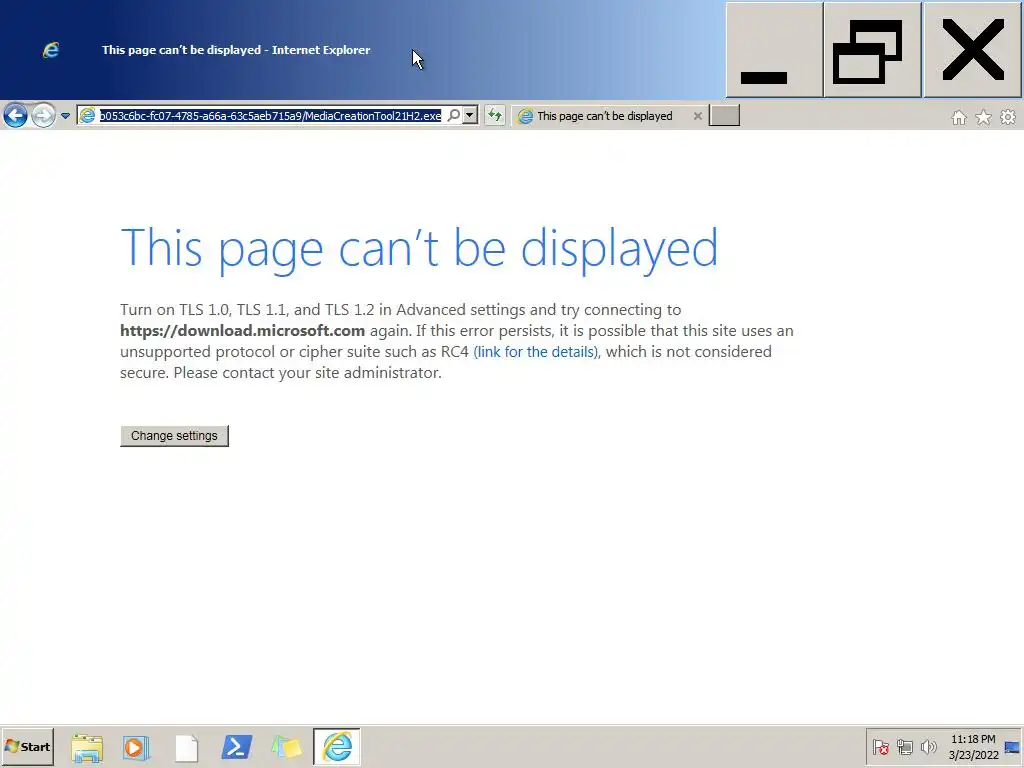Click the Show desktop button
The width and height of the screenshot is (1024, 768).
point(1014,747)
